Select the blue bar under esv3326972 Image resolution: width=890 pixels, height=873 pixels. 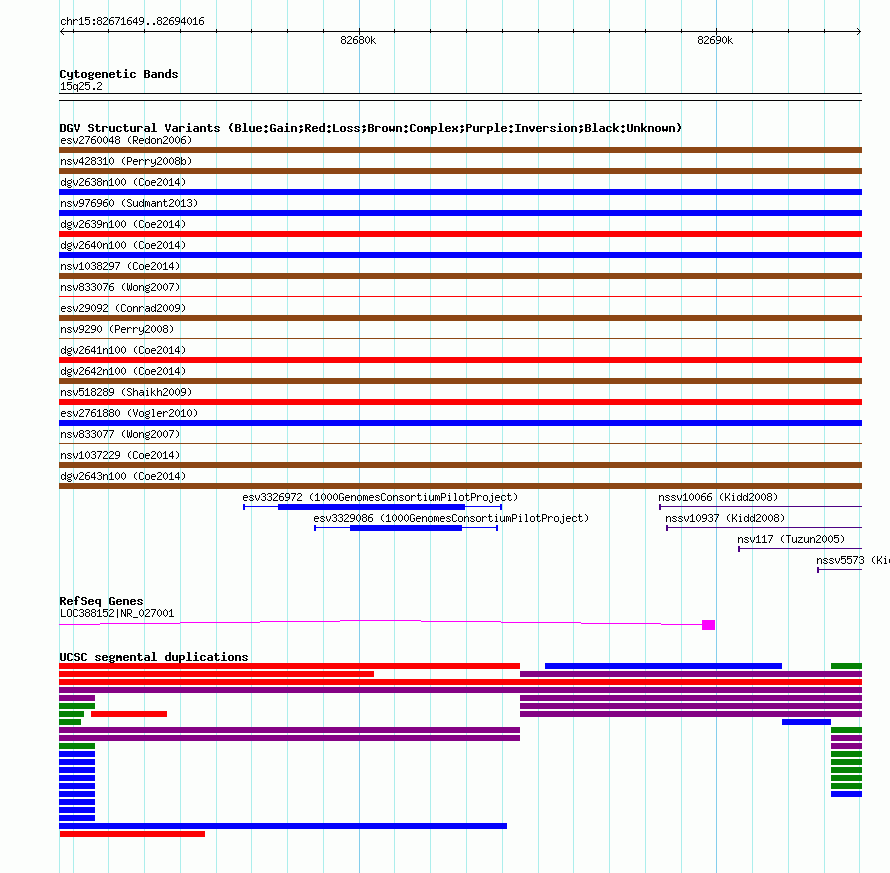click(x=371, y=507)
